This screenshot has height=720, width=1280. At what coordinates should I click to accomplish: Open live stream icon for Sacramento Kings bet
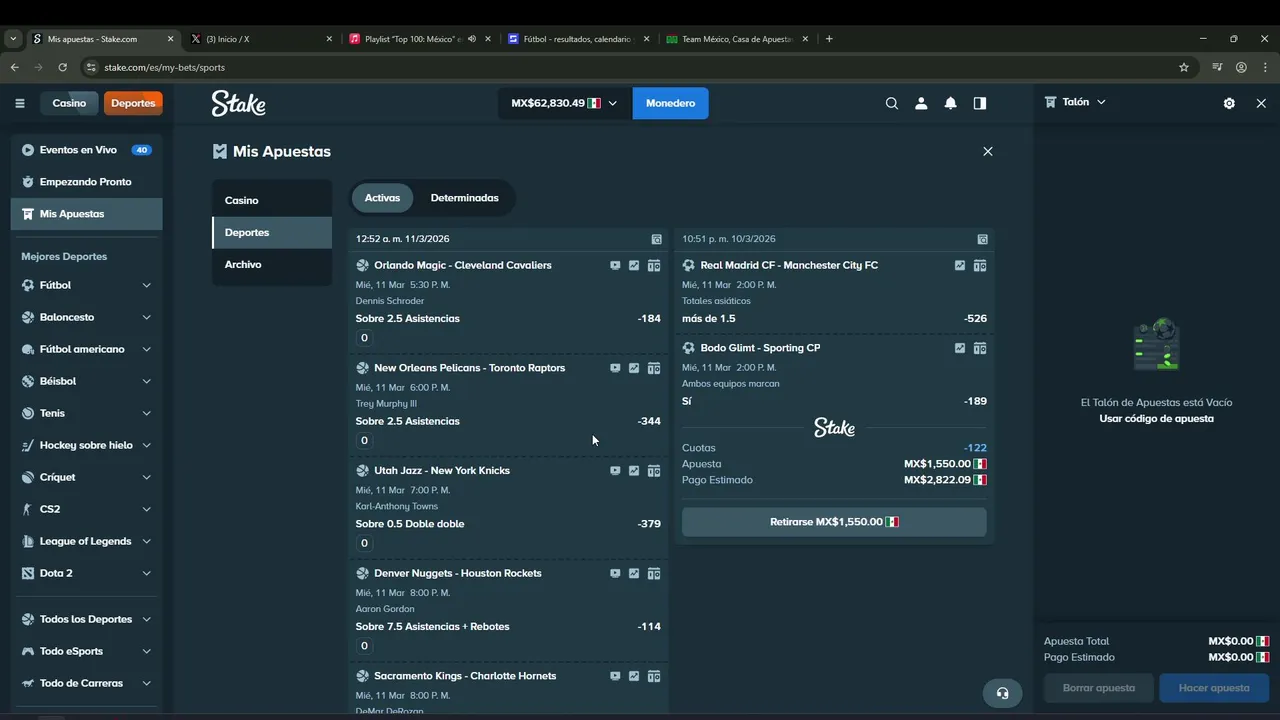[615, 676]
